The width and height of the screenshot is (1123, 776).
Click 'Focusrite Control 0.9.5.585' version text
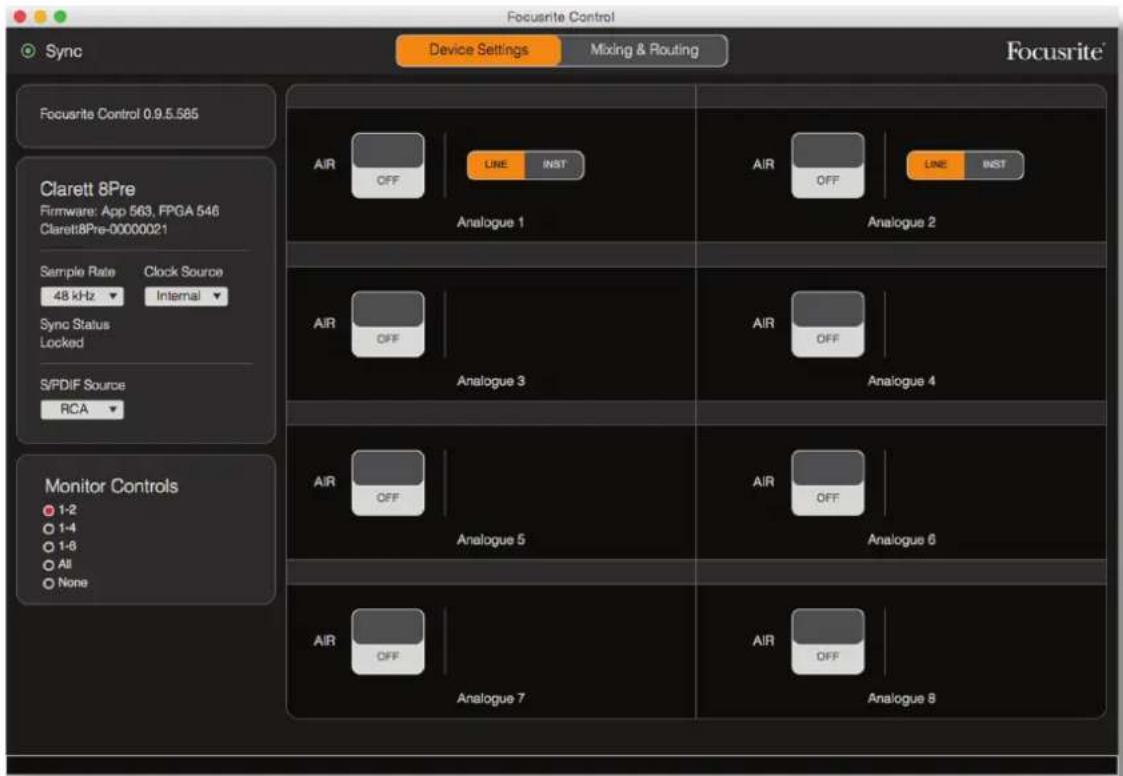[x=119, y=114]
